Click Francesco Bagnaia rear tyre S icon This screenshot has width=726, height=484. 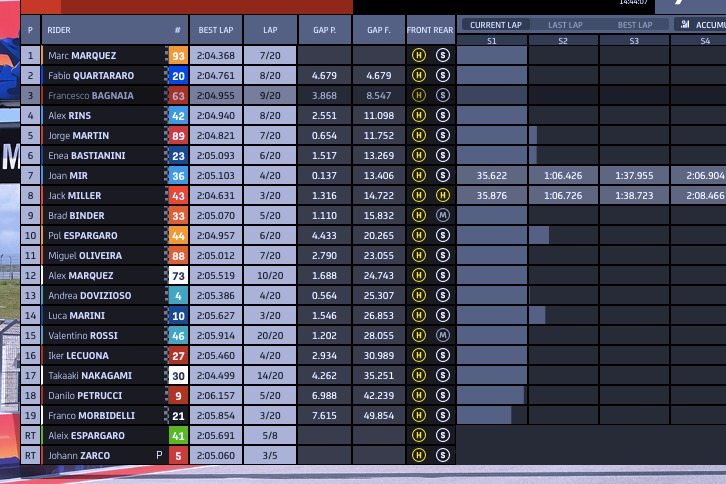point(443,95)
